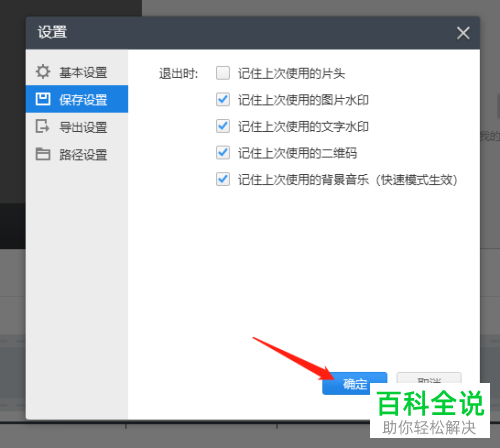Click the export icon beside 导出设置

(x=42, y=126)
